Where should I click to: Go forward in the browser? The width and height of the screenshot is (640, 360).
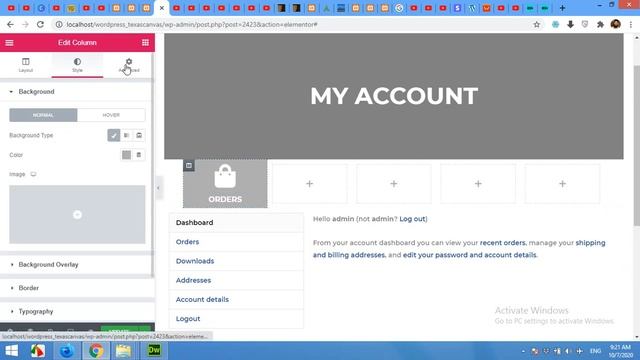(x=25, y=24)
